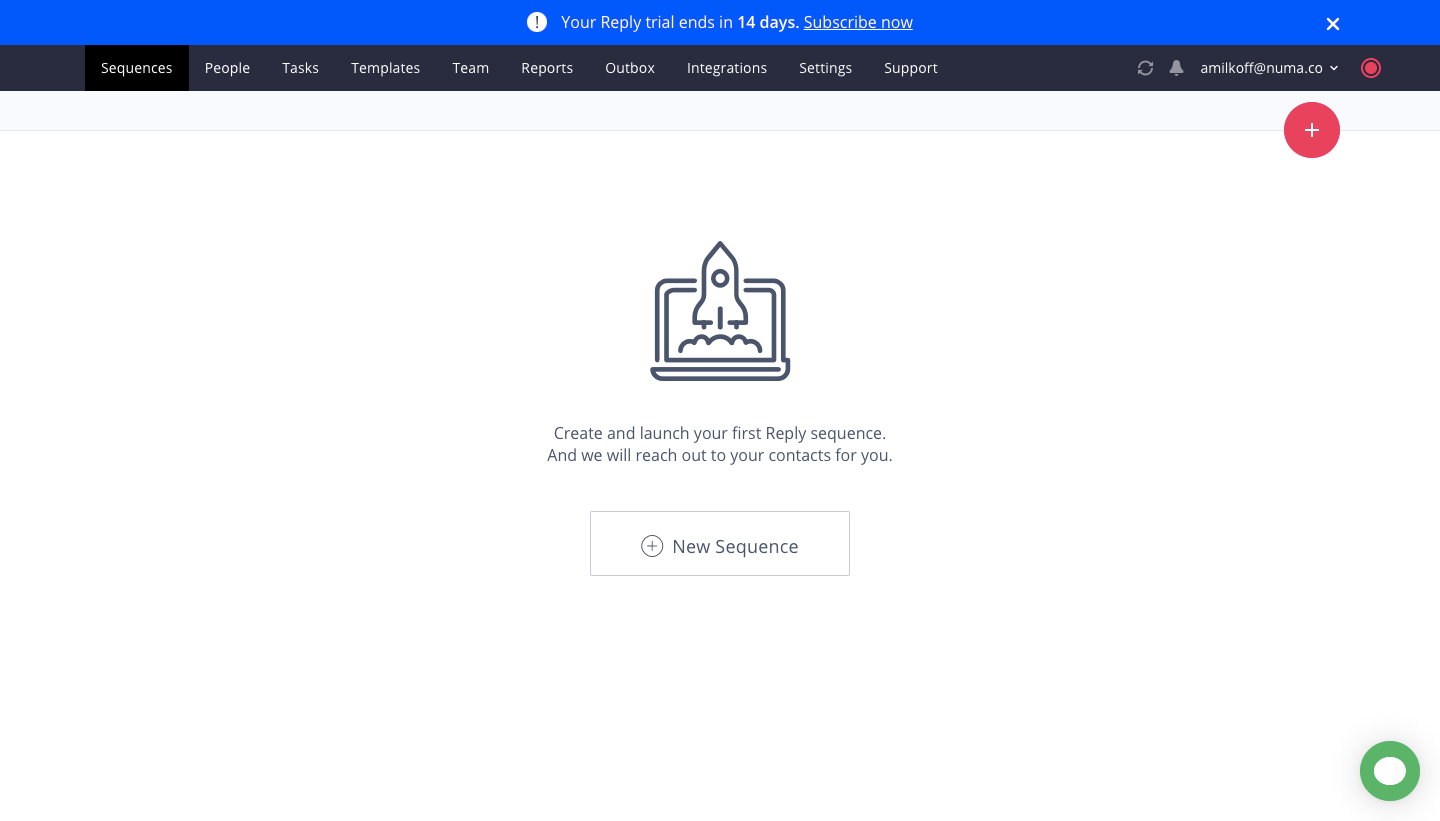Open the Settings tab
1440x821 pixels.
click(x=825, y=68)
